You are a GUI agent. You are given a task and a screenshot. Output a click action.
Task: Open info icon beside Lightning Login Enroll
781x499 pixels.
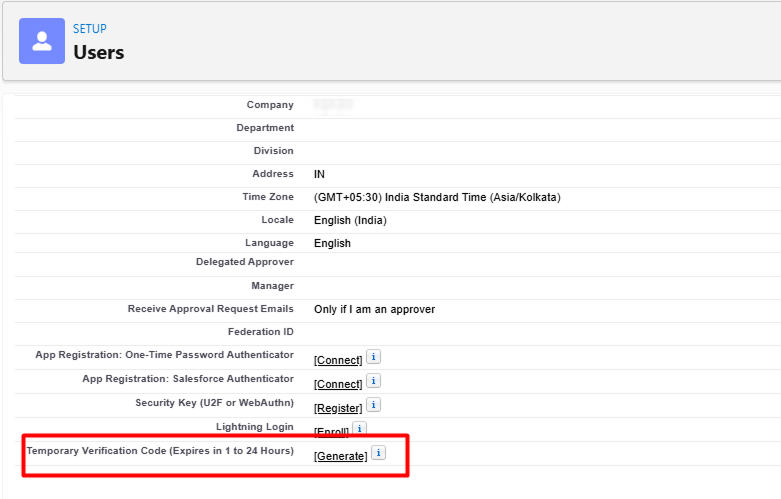(360, 428)
